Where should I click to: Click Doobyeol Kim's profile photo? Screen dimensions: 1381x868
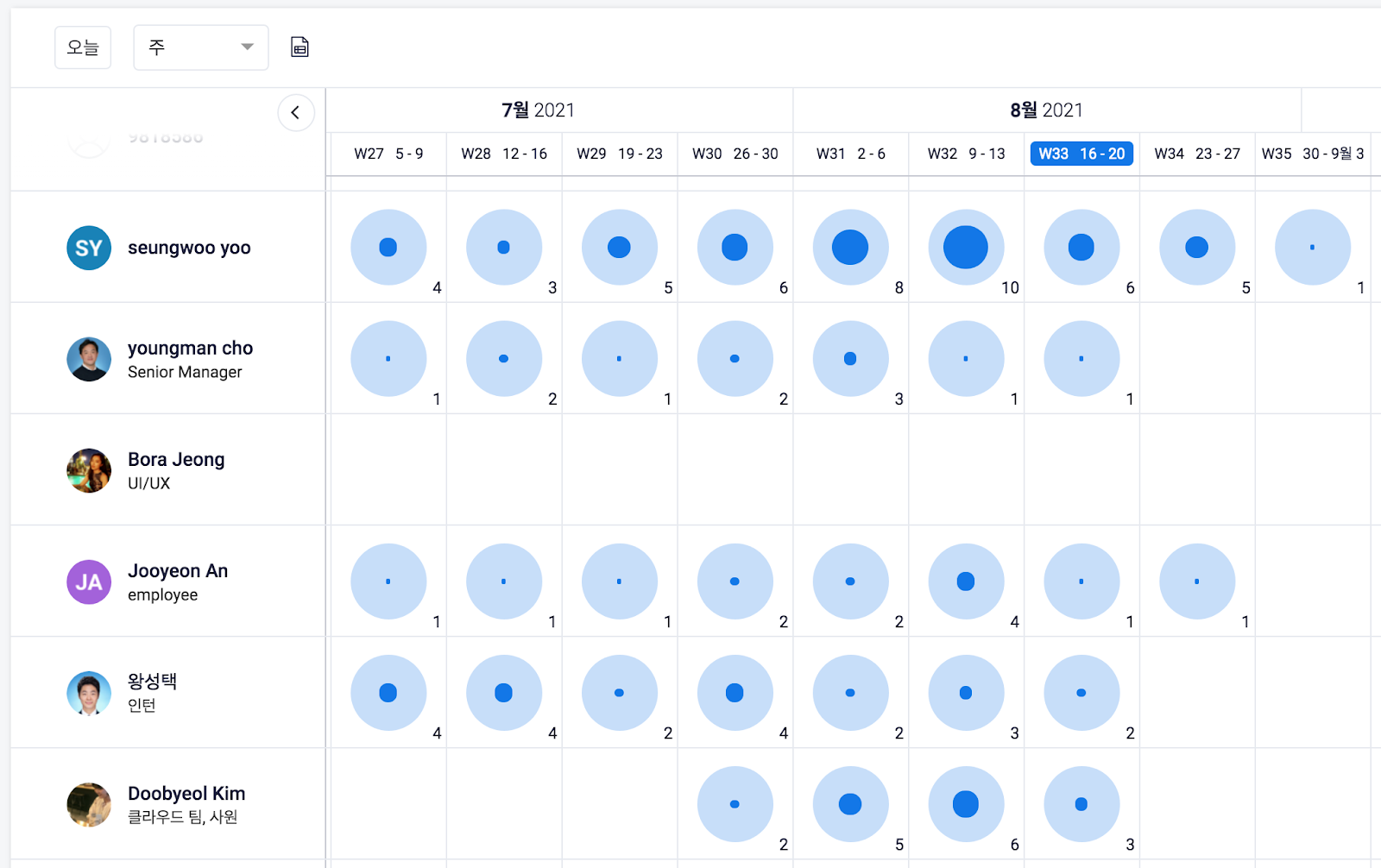tap(89, 805)
